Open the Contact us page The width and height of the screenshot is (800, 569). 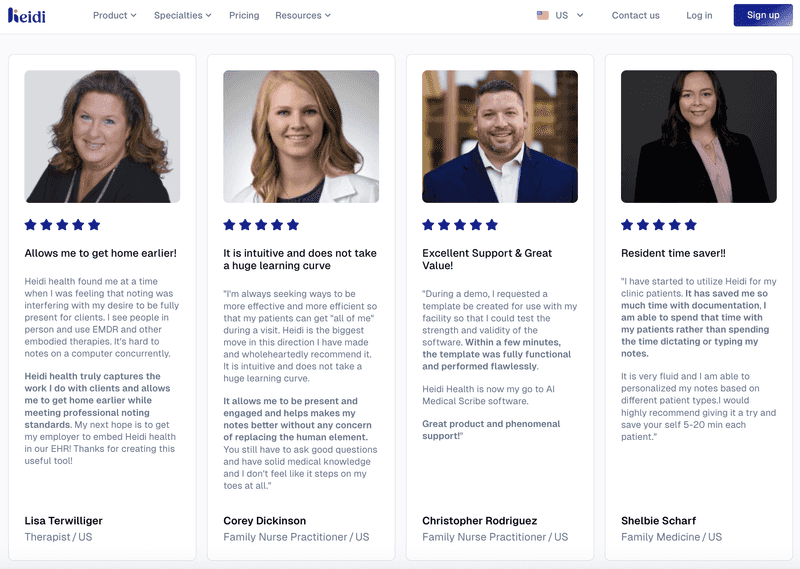coord(635,15)
